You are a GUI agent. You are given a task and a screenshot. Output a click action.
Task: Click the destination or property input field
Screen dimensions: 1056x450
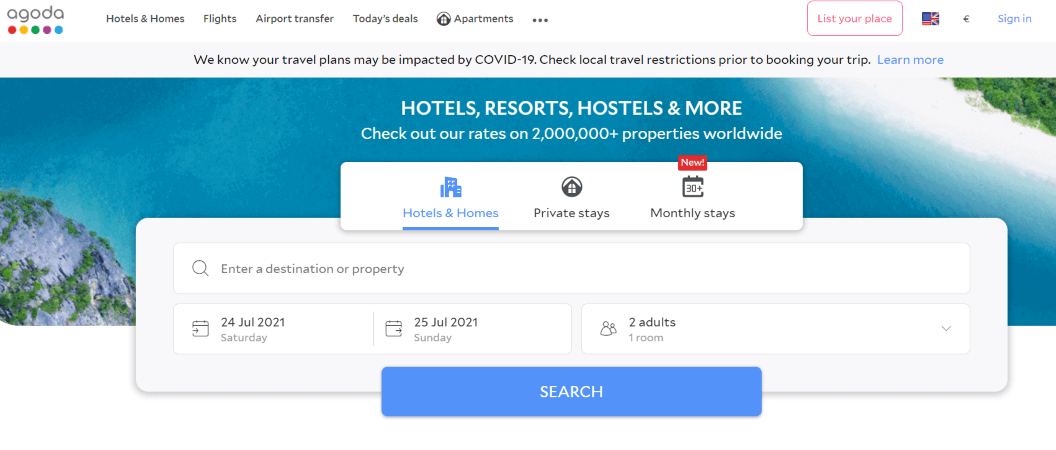coord(580,268)
